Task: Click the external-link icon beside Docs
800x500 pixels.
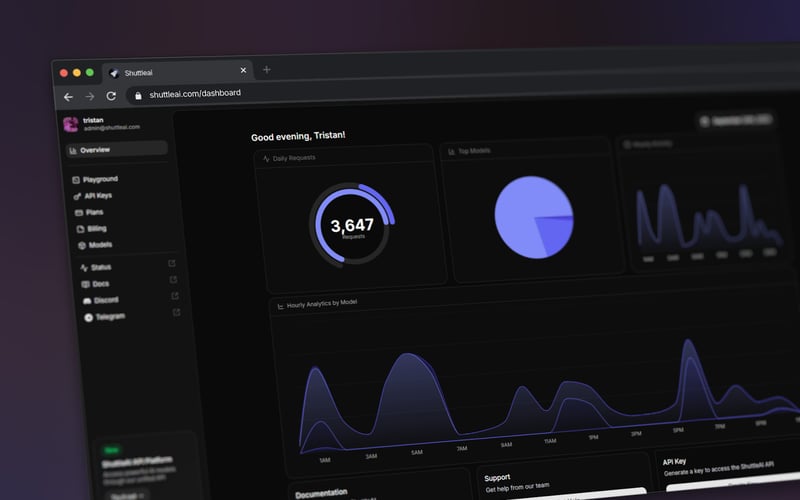Action: coord(173,280)
